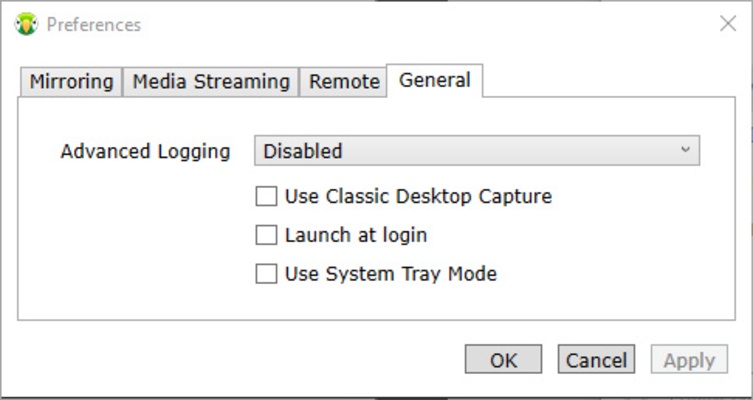
Task: Go to the Remote tab
Action: [x=344, y=82]
